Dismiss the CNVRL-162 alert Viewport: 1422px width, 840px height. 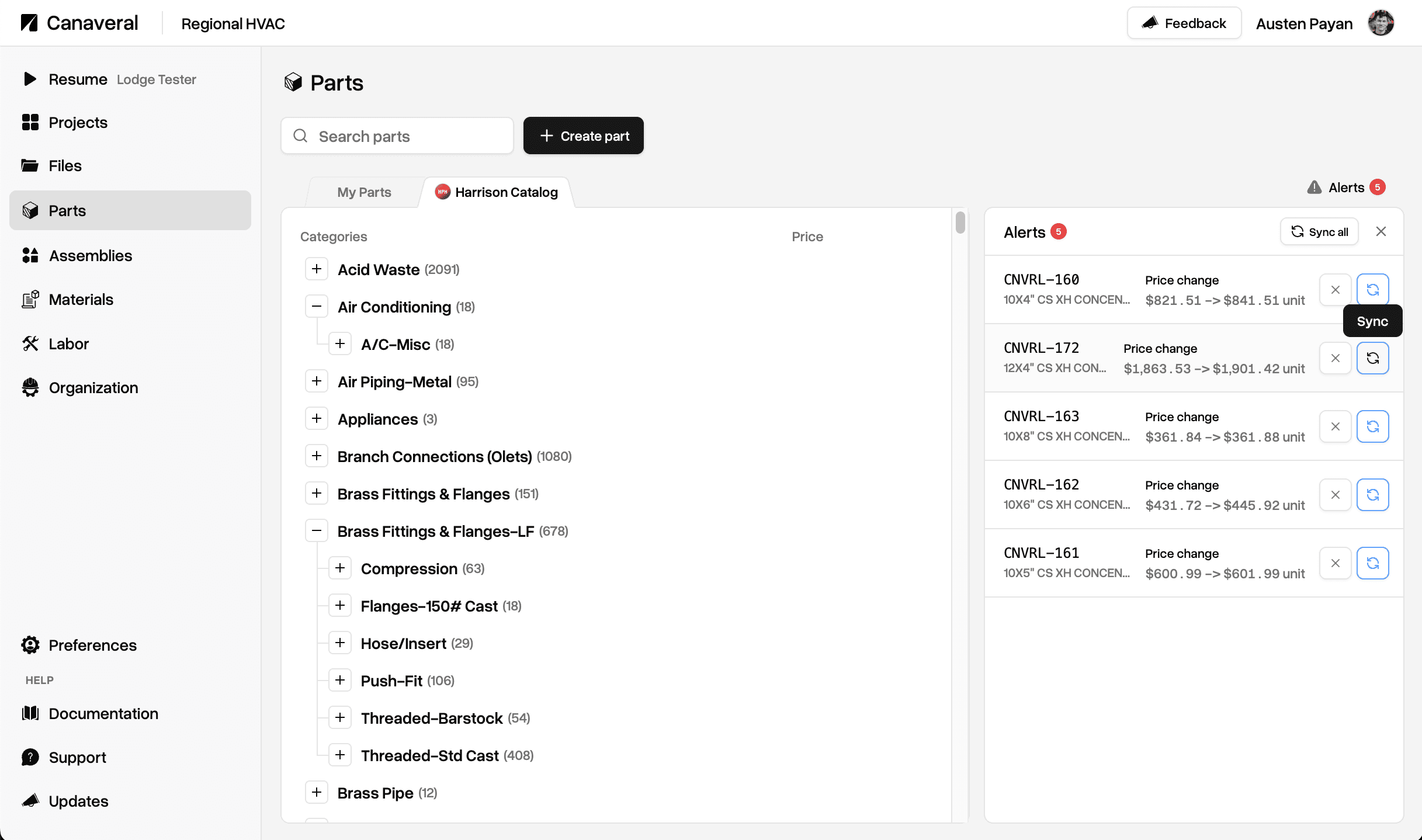(1336, 495)
